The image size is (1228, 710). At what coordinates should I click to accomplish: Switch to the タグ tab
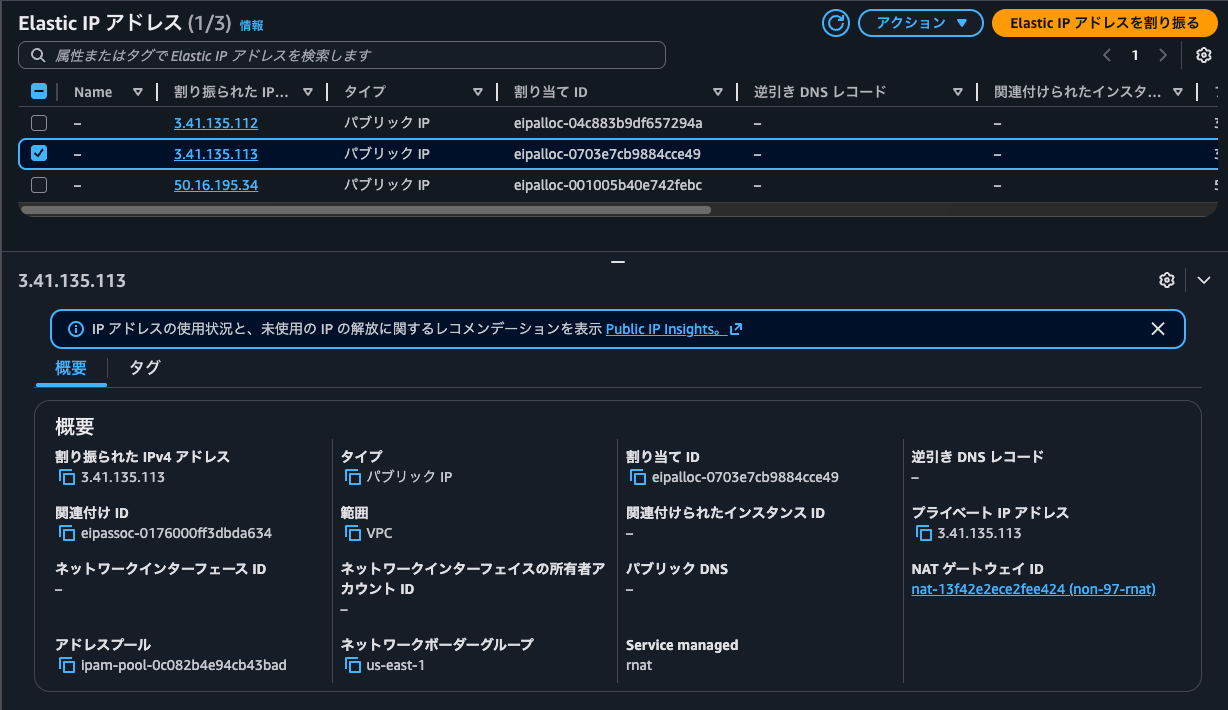[143, 368]
